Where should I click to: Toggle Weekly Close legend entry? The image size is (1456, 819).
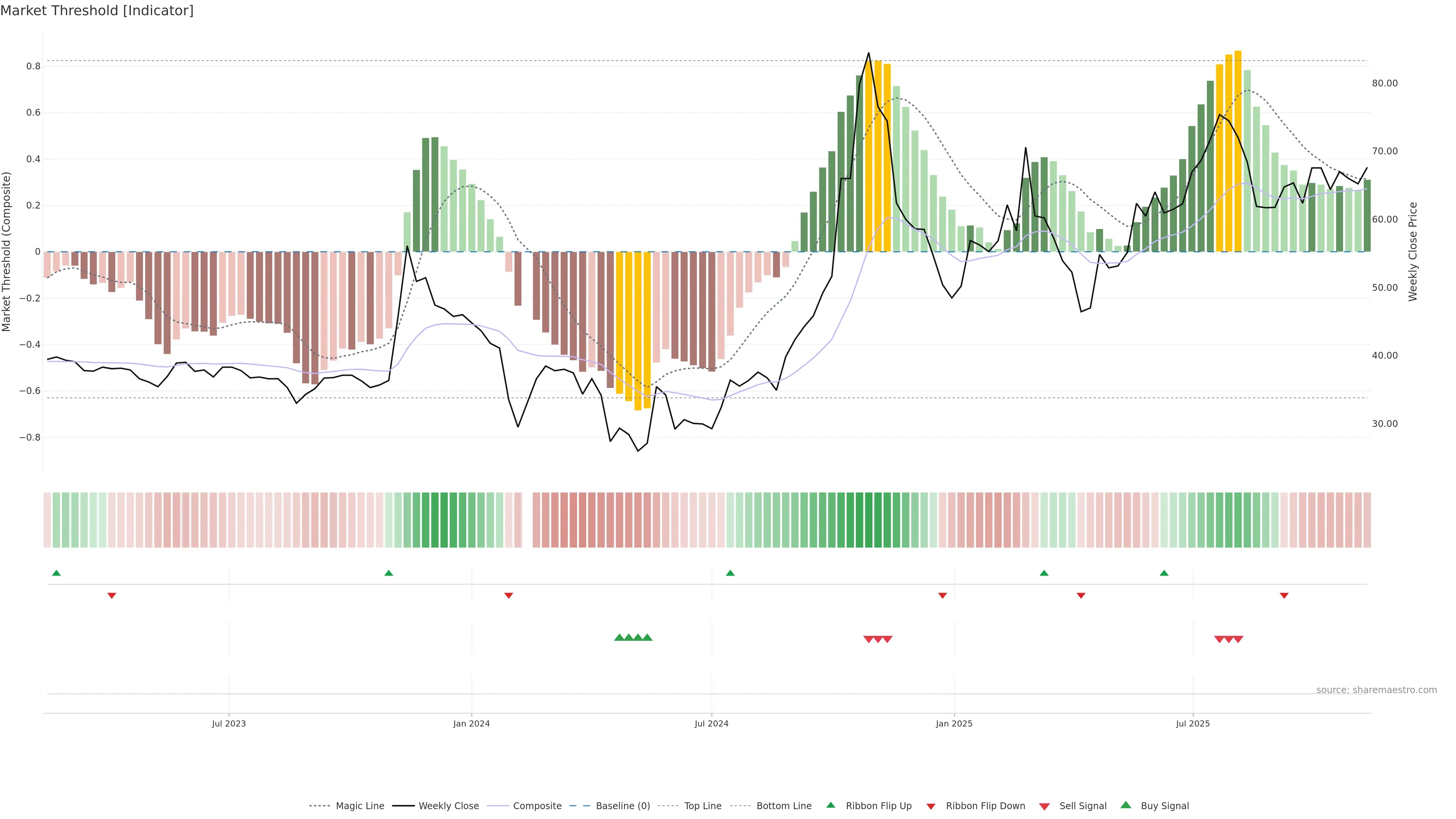(x=448, y=806)
